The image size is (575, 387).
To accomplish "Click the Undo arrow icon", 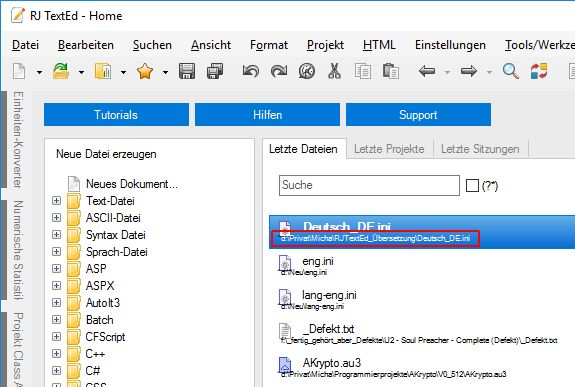I will (x=251, y=71).
